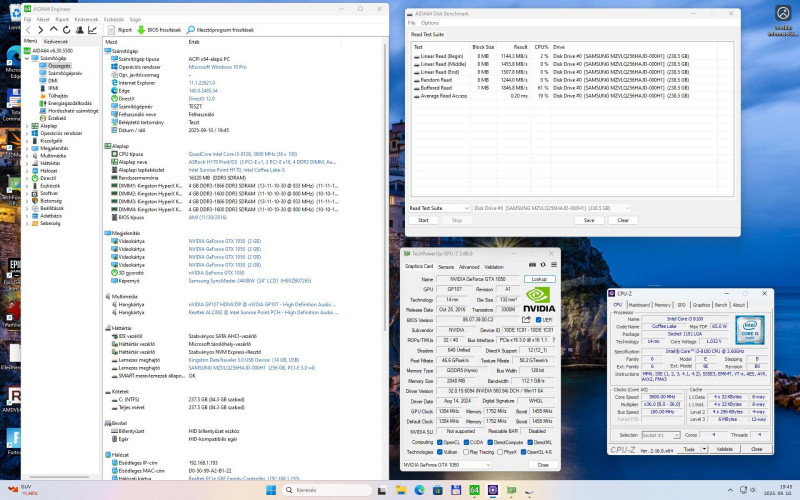Click the graph chart icon in AIDA64 toolbar
Image resolution: width=800 pixels, height=500 pixels.
92,30
